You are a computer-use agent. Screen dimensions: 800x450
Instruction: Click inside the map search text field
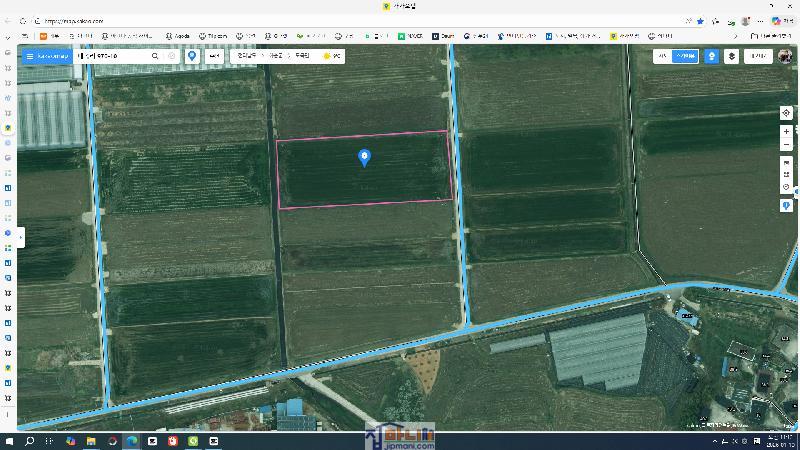pyautogui.click(x=110, y=56)
